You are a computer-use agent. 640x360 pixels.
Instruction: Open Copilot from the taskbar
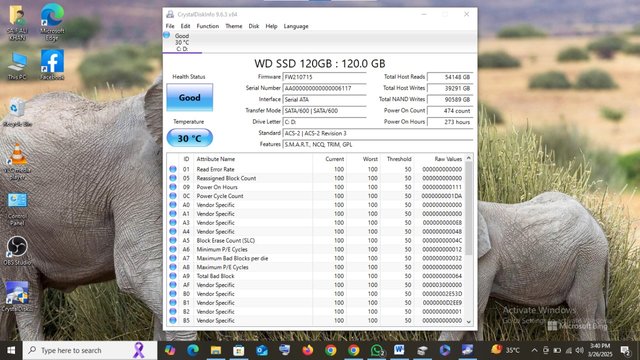(x=170, y=350)
